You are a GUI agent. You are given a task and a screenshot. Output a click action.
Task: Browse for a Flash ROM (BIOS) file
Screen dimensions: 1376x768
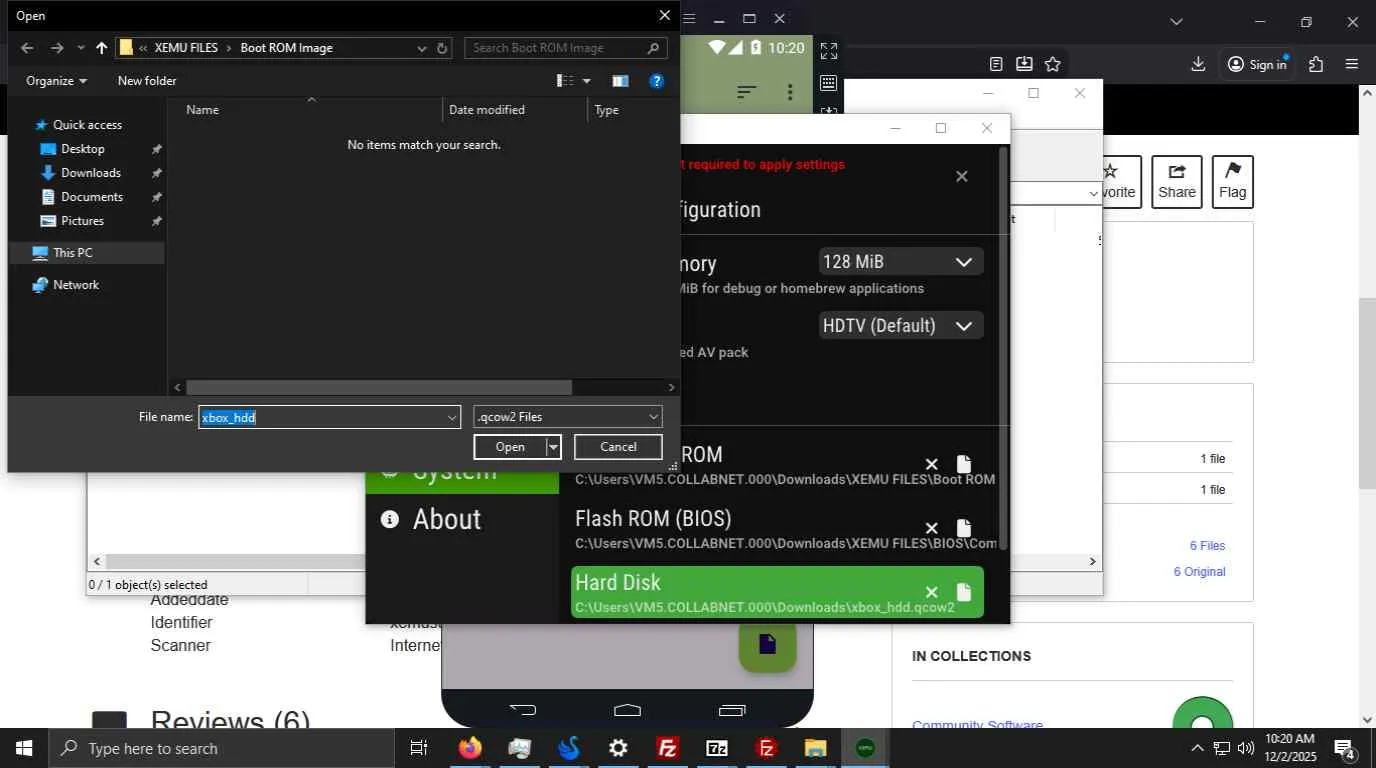click(963, 528)
